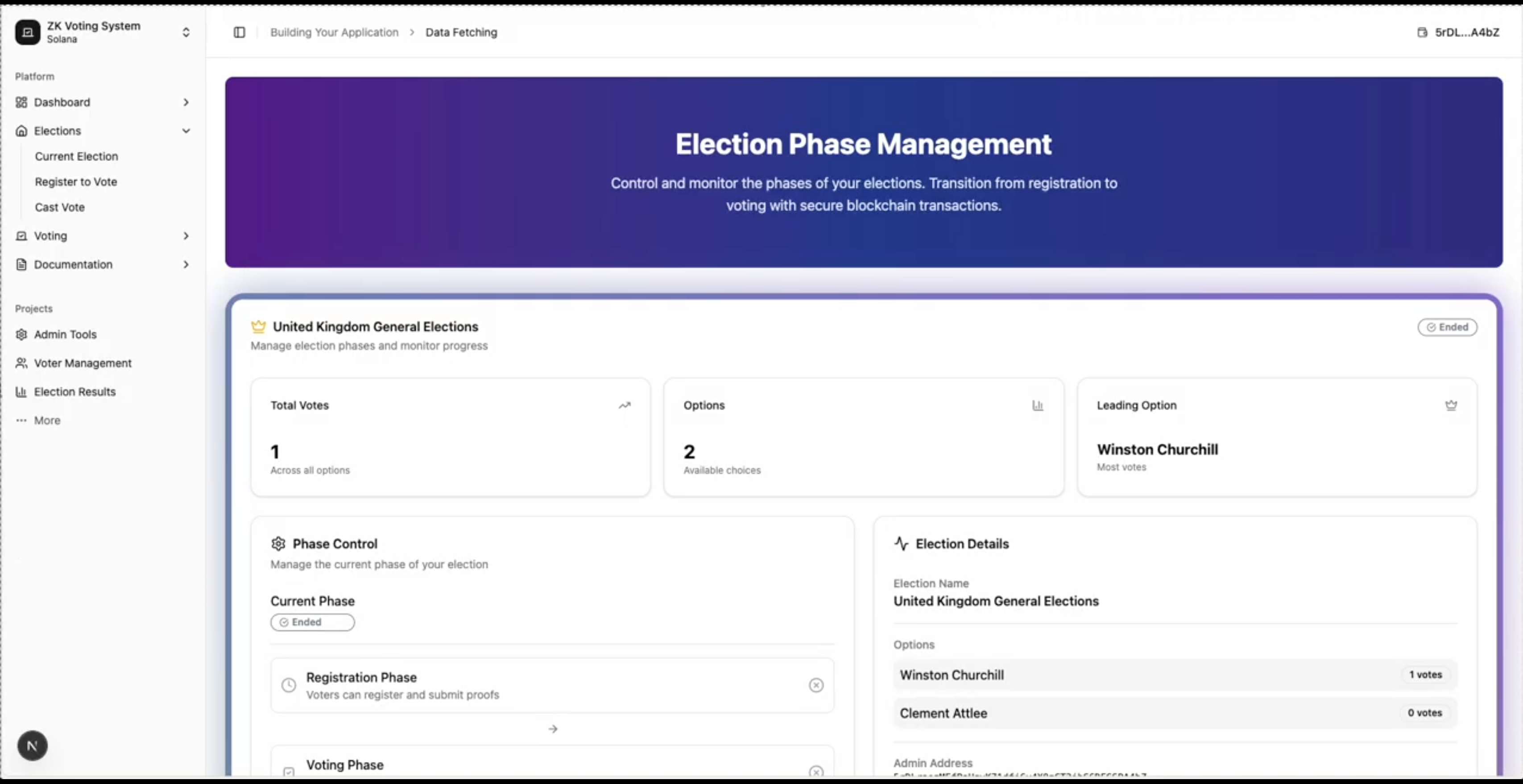
Task: Expand the Voting sidebar section
Action: pyautogui.click(x=186, y=236)
